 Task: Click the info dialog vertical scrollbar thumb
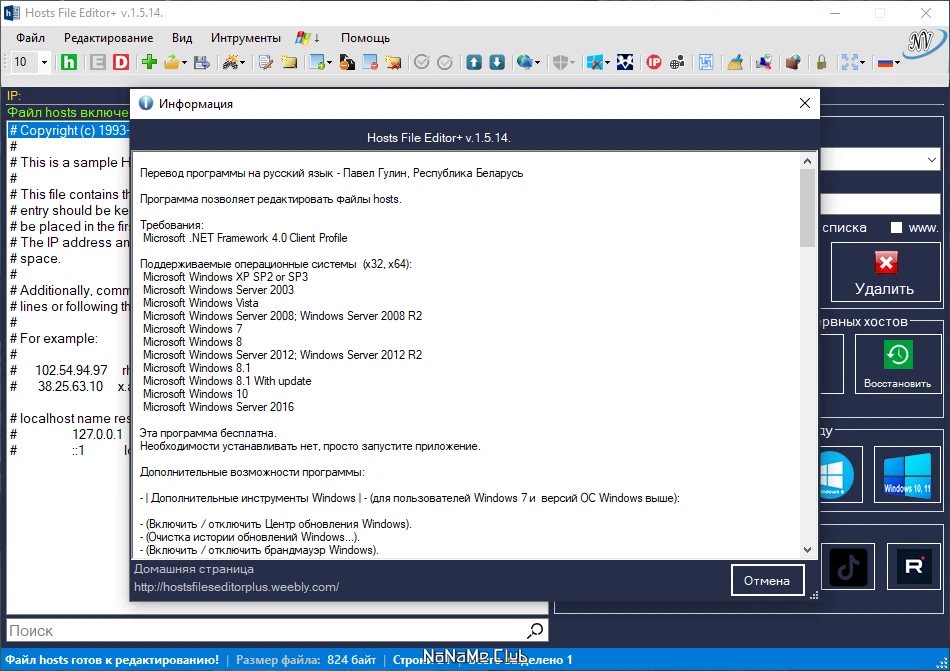coord(807,208)
